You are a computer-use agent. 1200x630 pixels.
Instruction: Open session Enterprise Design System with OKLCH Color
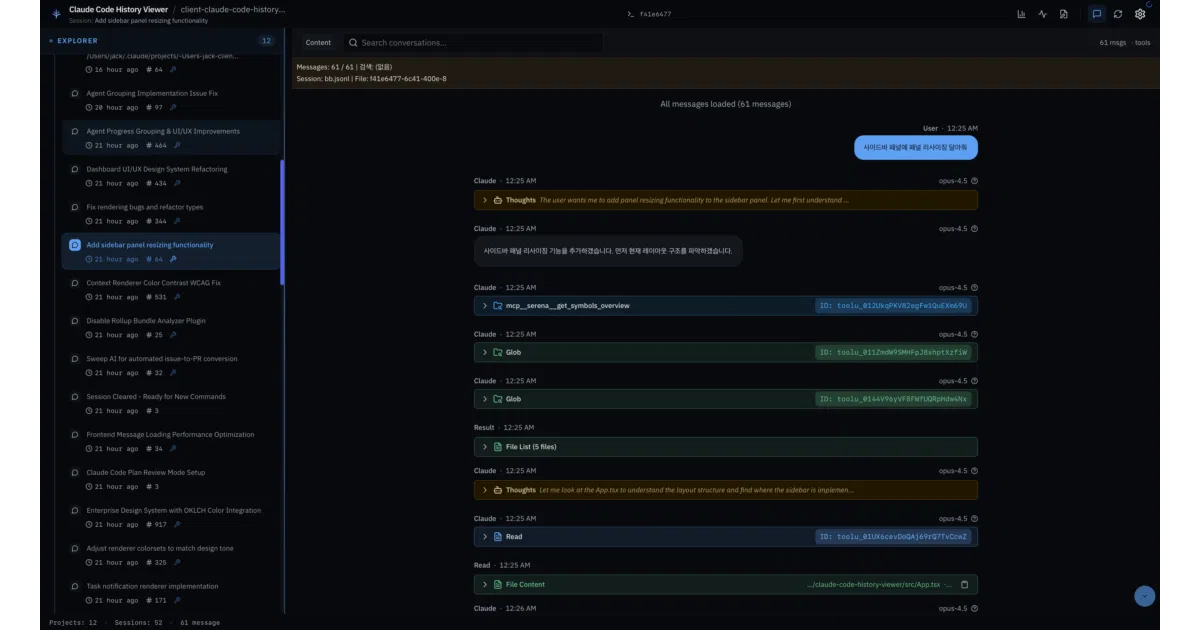click(170, 517)
